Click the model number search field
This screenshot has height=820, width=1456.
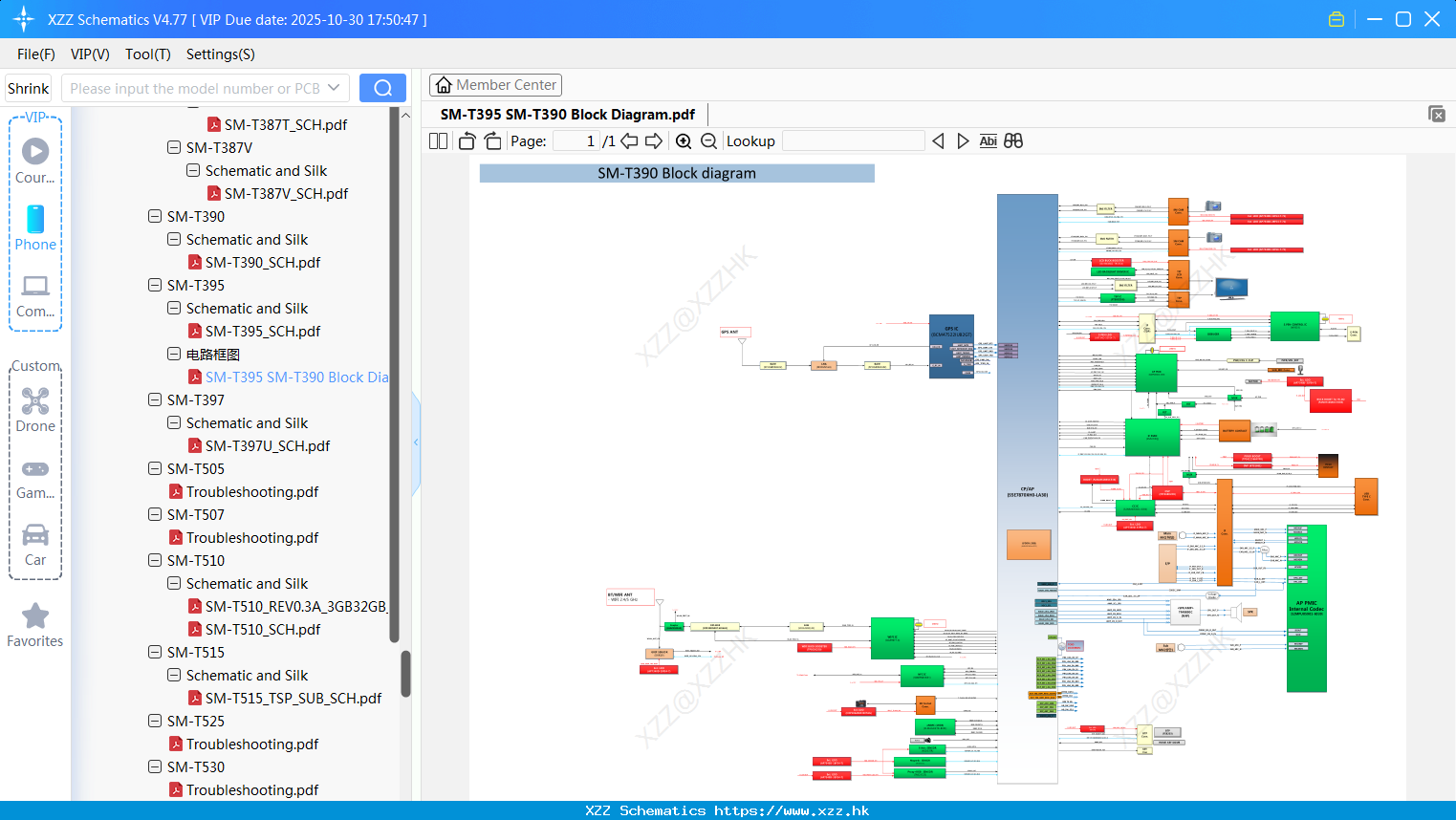[x=196, y=88]
